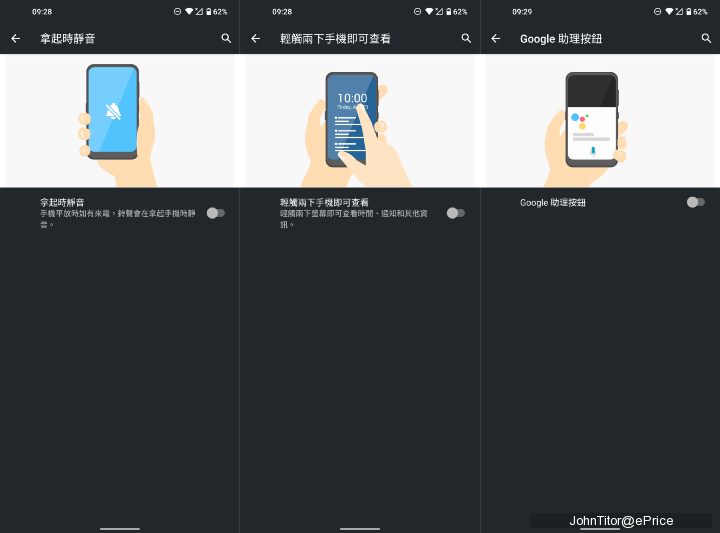Tap the navigation pill under the first screen
The width and height of the screenshot is (720, 533).
coord(120,529)
